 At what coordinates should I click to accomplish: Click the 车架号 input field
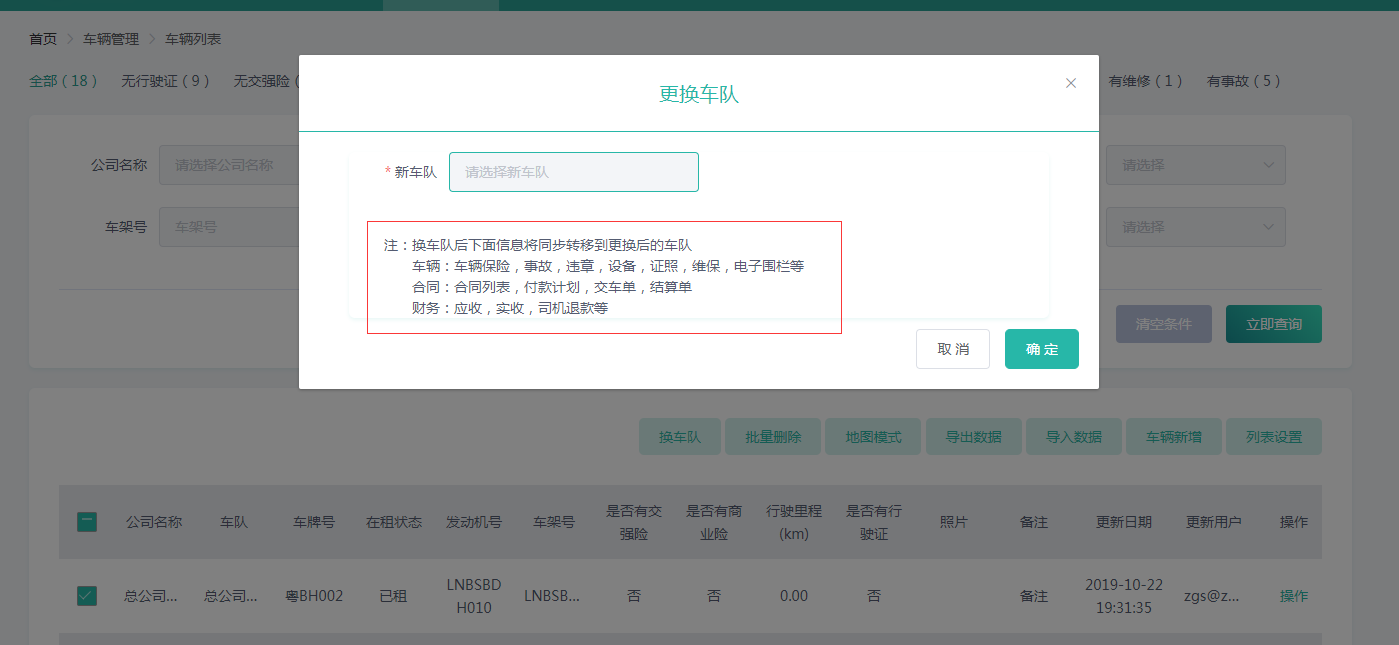[230, 227]
